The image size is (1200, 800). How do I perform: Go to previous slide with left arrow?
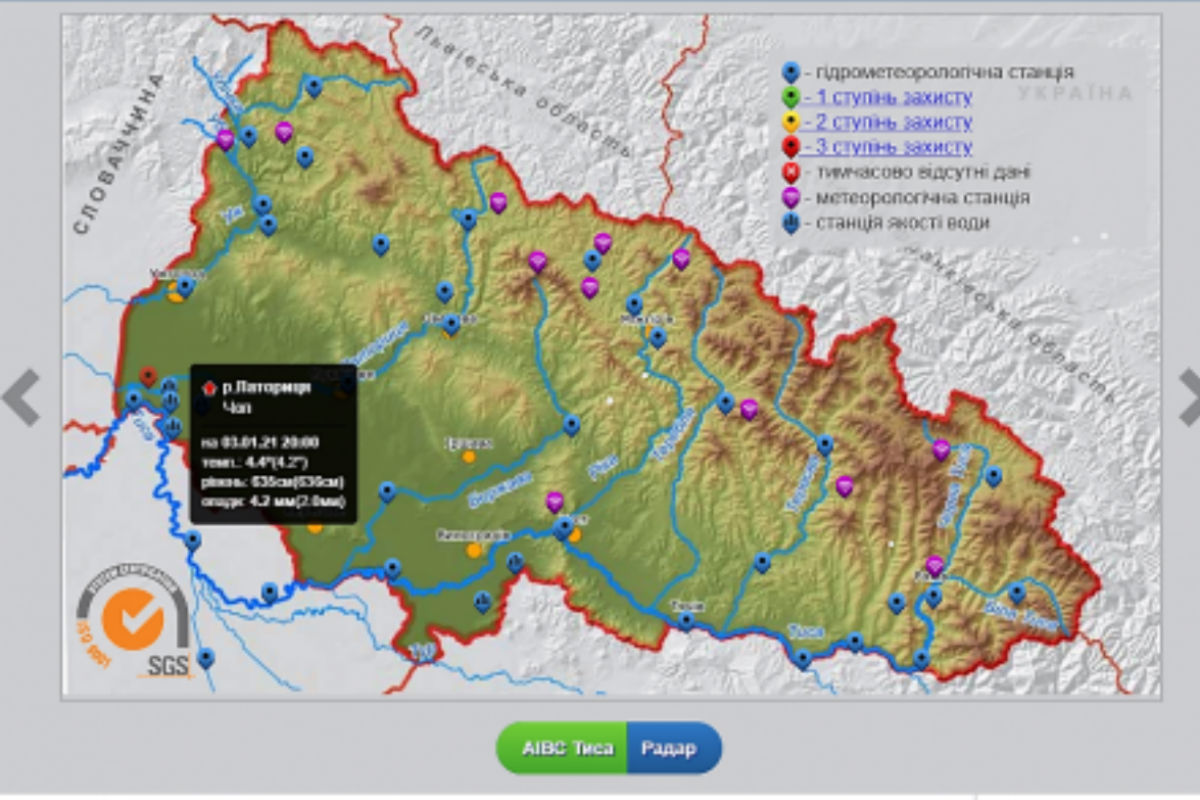coord(21,397)
